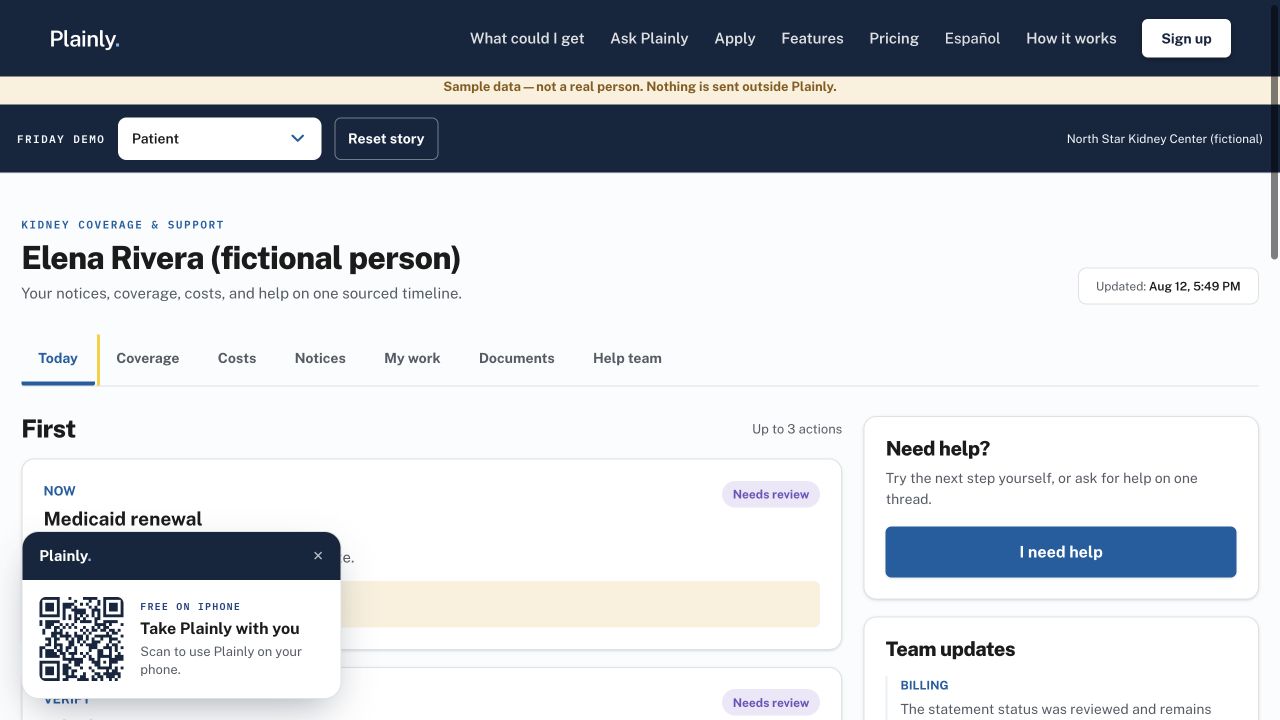This screenshot has width=1280, height=720.
Task: Switch to the Costs tab
Action: tap(237, 358)
